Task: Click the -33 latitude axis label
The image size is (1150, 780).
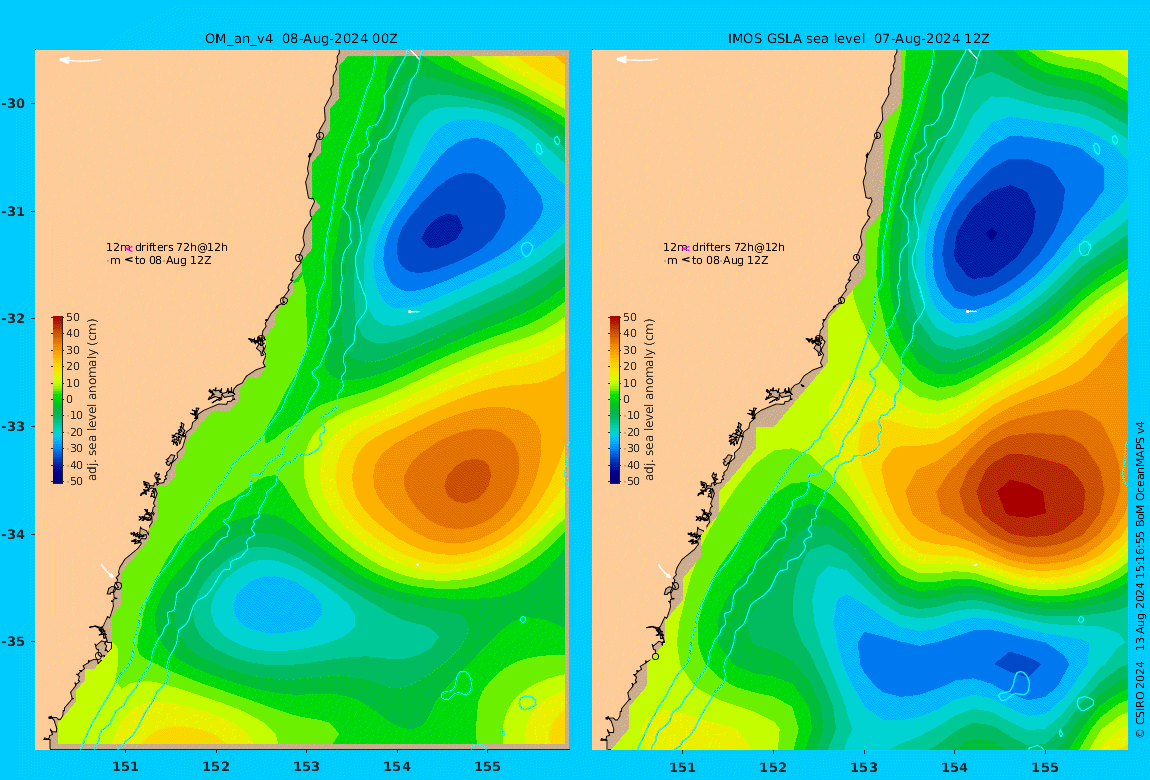Action: [x=13, y=426]
